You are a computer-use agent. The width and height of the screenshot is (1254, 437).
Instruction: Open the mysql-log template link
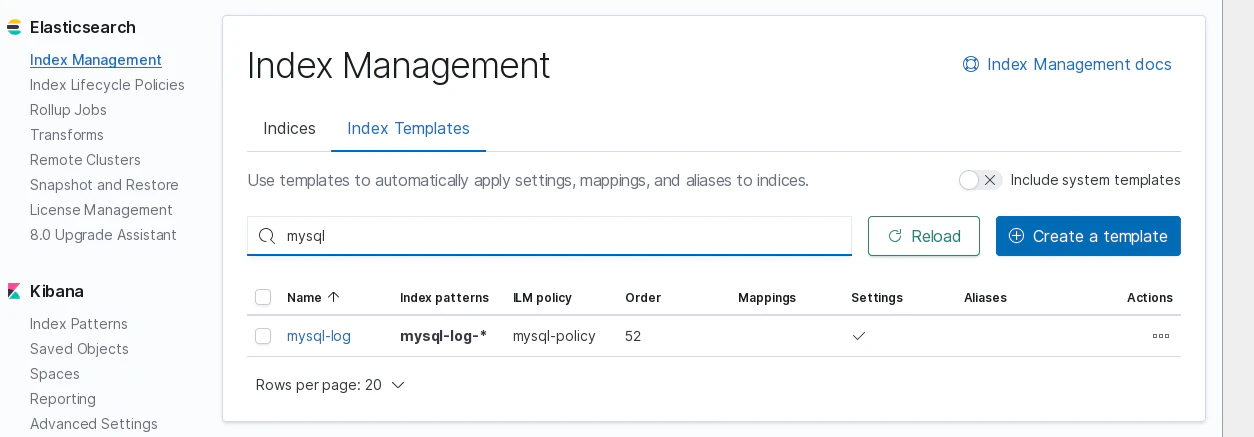coord(319,336)
